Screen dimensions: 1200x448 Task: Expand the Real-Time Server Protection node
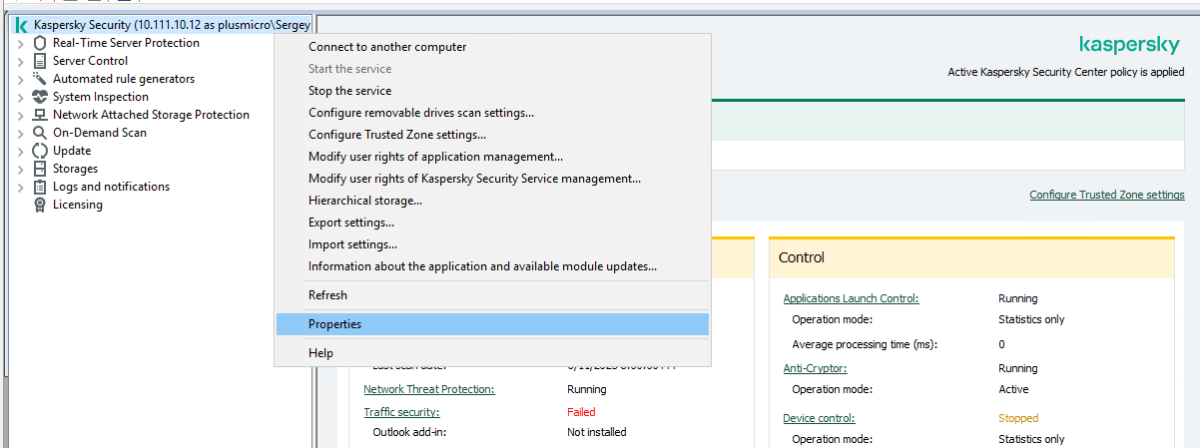pos(20,43)
